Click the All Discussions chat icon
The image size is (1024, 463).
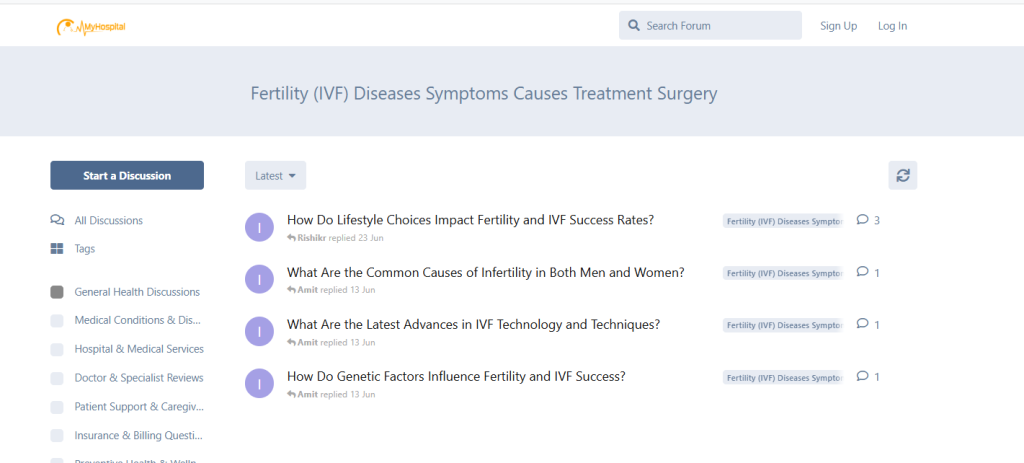click(x=57, y=220)
